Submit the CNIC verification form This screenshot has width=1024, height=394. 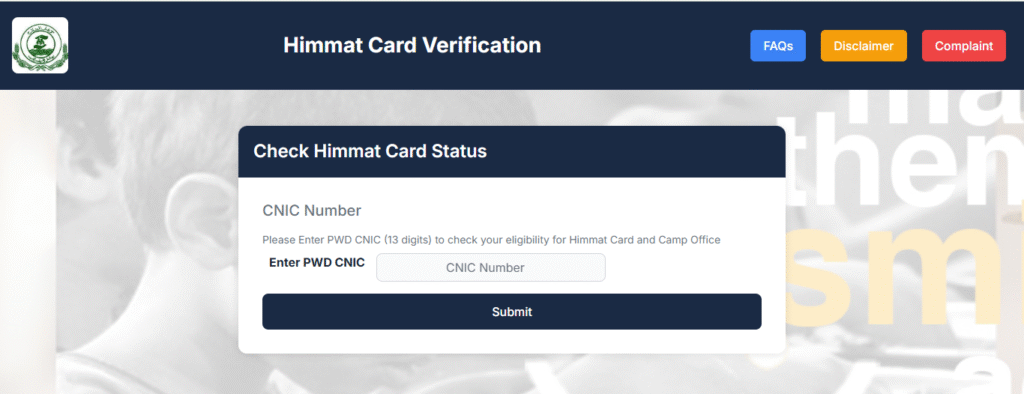(x=512, y=312)
